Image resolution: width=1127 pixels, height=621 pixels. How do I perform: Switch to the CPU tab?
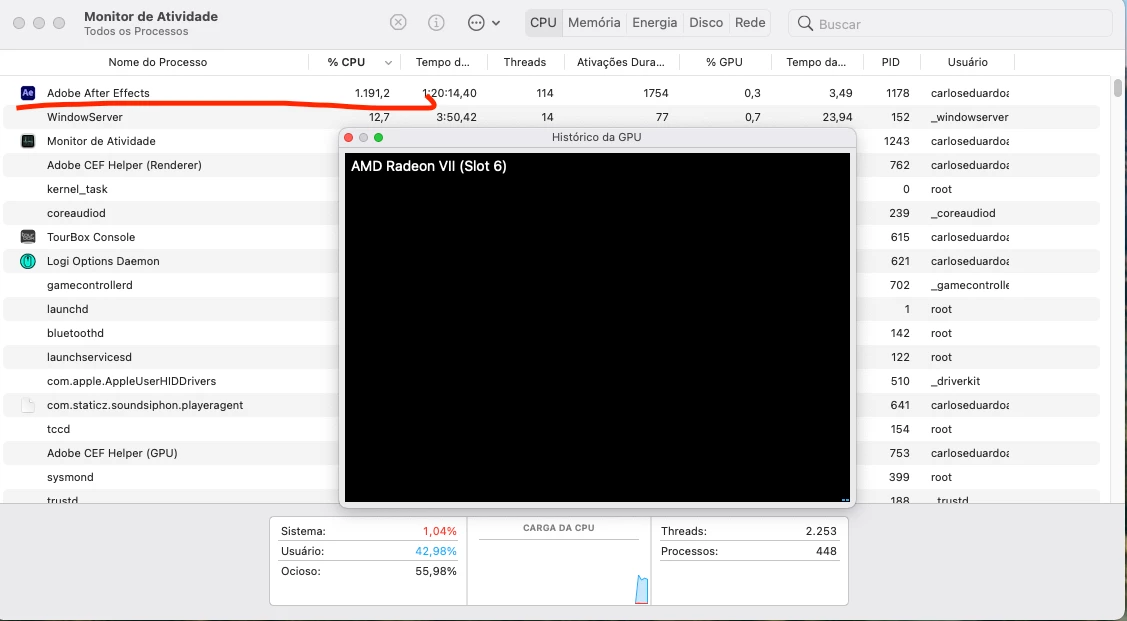[x=543, y=22]
